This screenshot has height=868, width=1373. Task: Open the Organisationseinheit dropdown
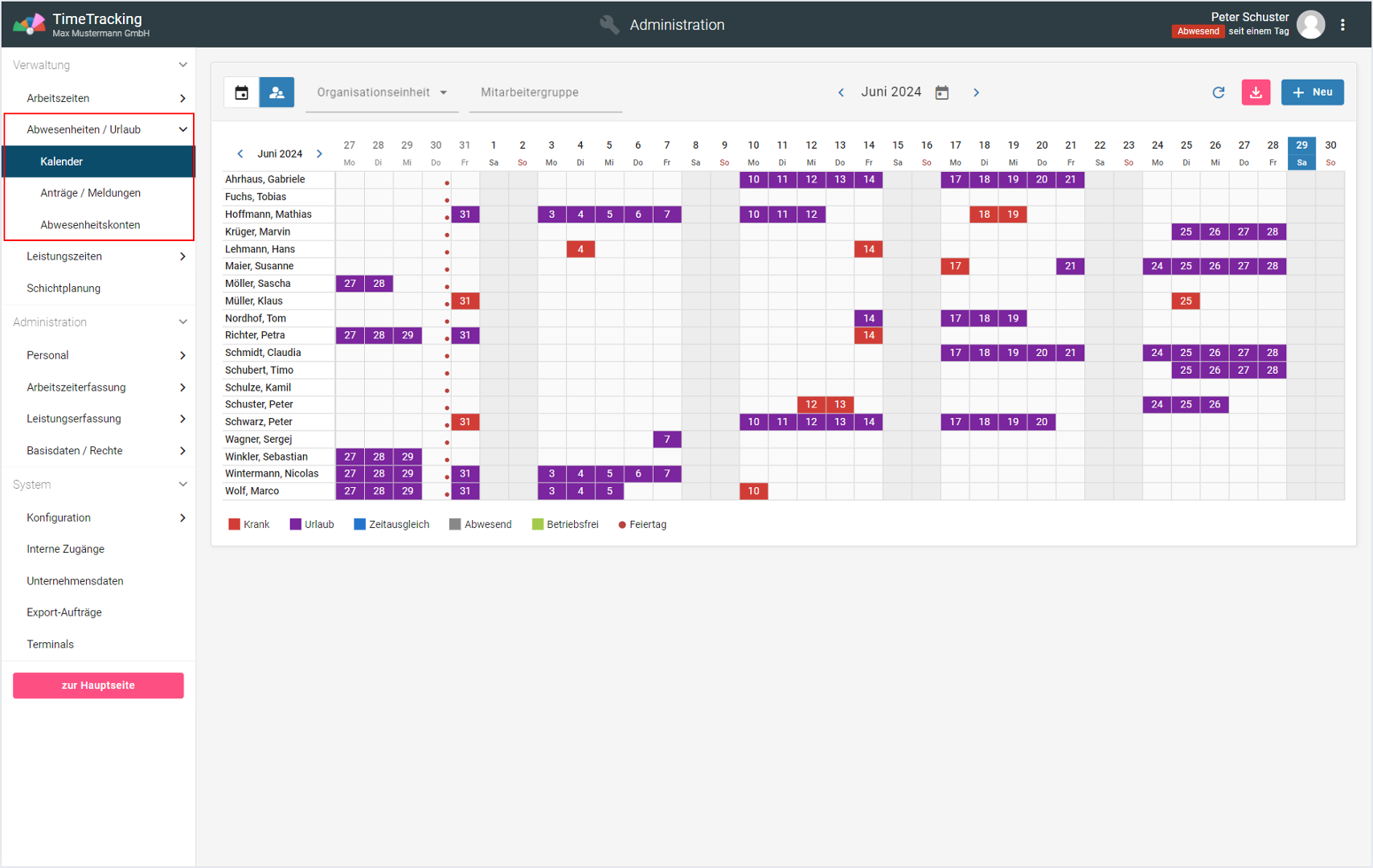click(x=382, y=92)
